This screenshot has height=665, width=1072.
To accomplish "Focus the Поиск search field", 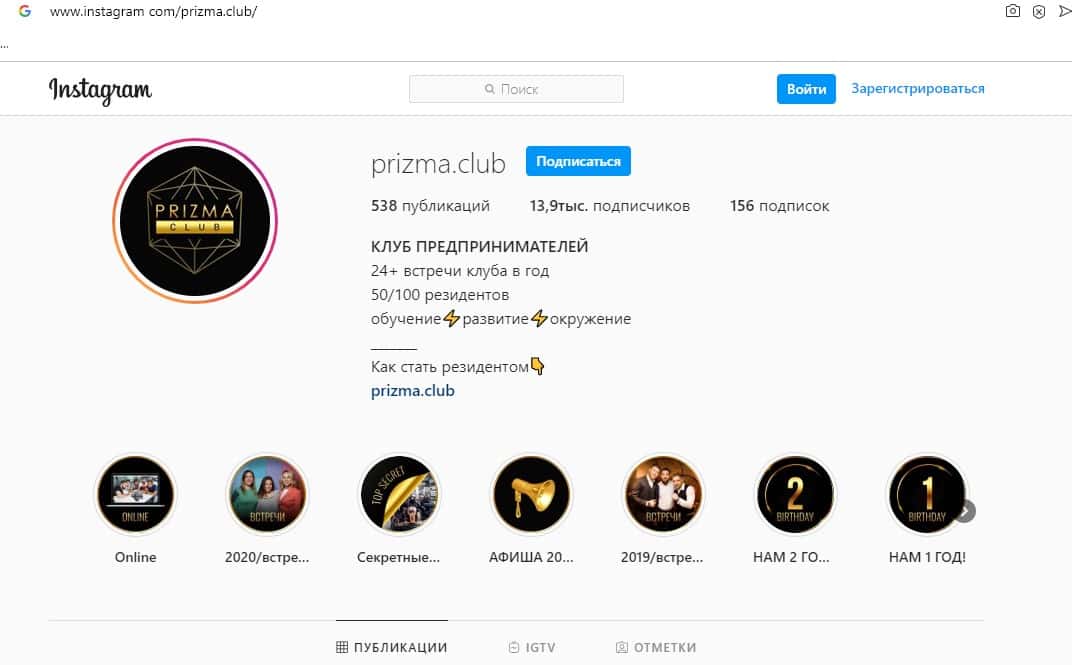I will (x=516, y=89).
